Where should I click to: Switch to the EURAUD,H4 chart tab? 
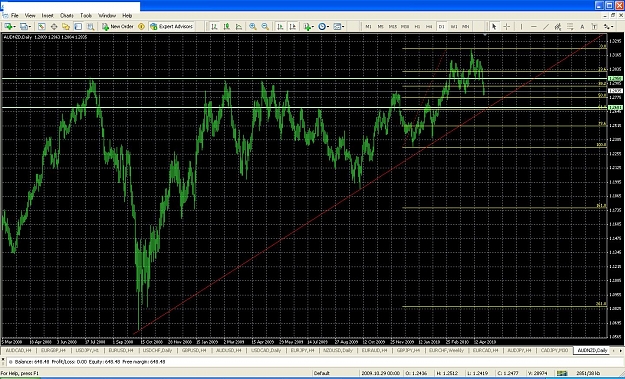pyautogui.click(x=375, y=350)
